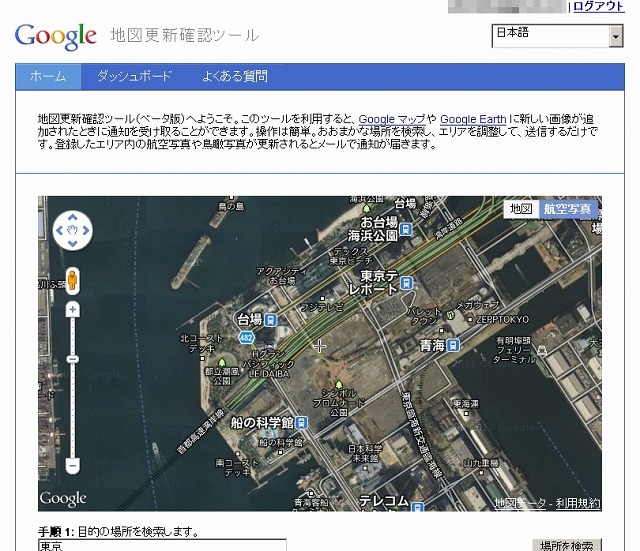The height and width of the screenshot is (551, 640).
Task: Pan the map up with the arrow
Action: [73, 218]
